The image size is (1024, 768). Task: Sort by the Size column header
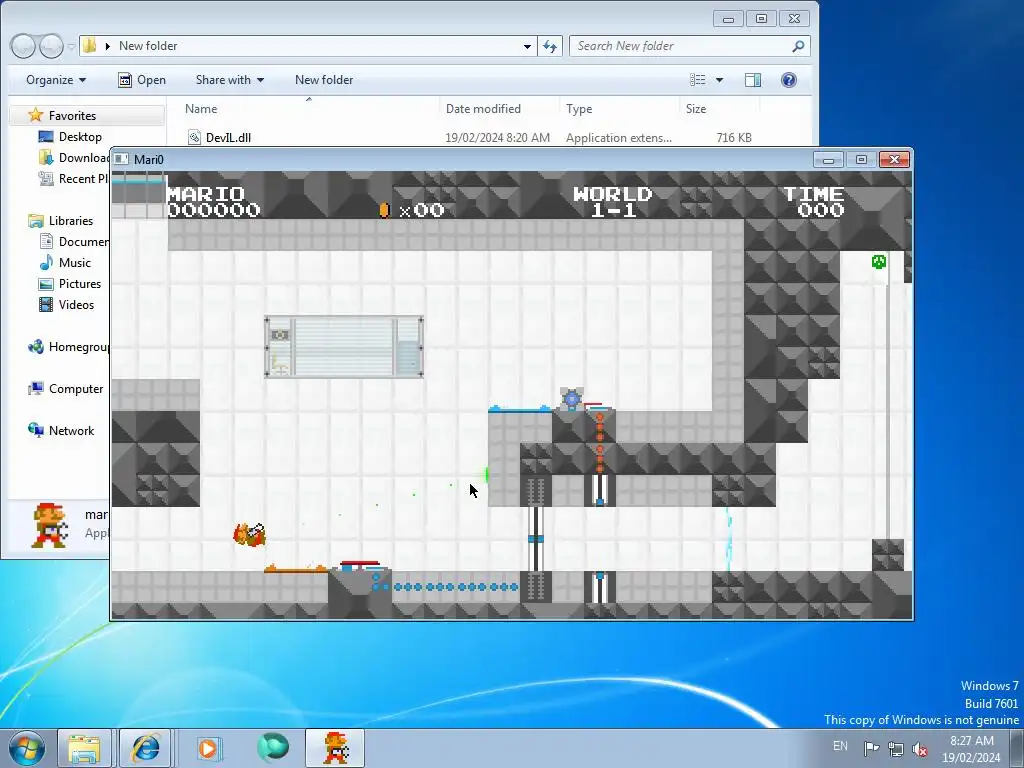[696, 108]
